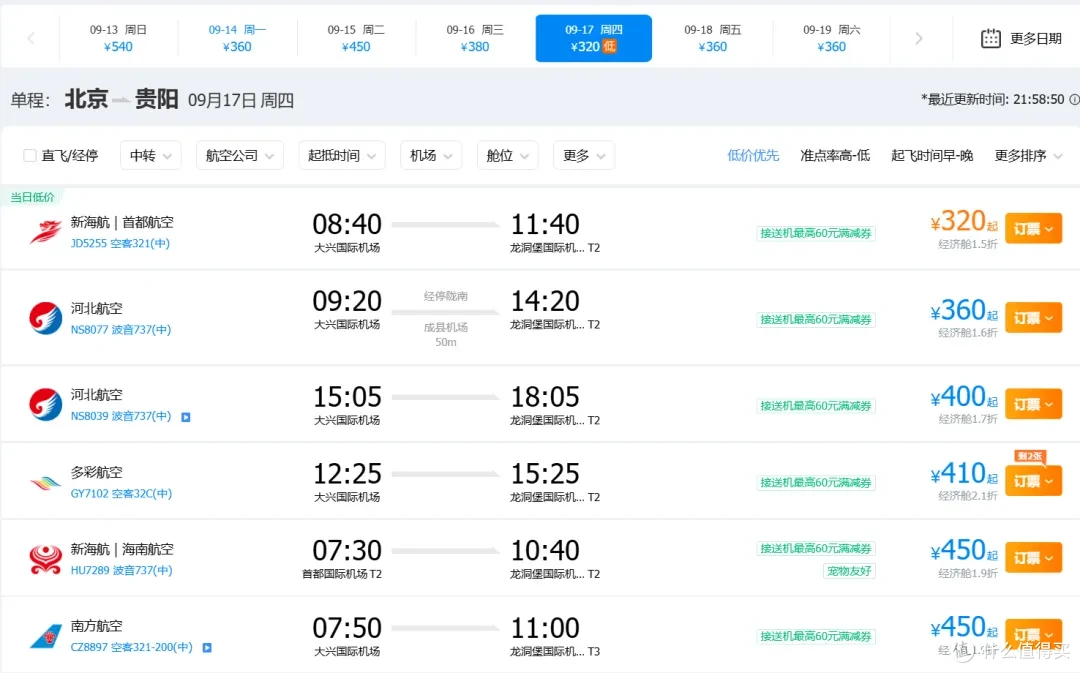Select the 09-13 周日 ¥540 date tab

[118, 38]
